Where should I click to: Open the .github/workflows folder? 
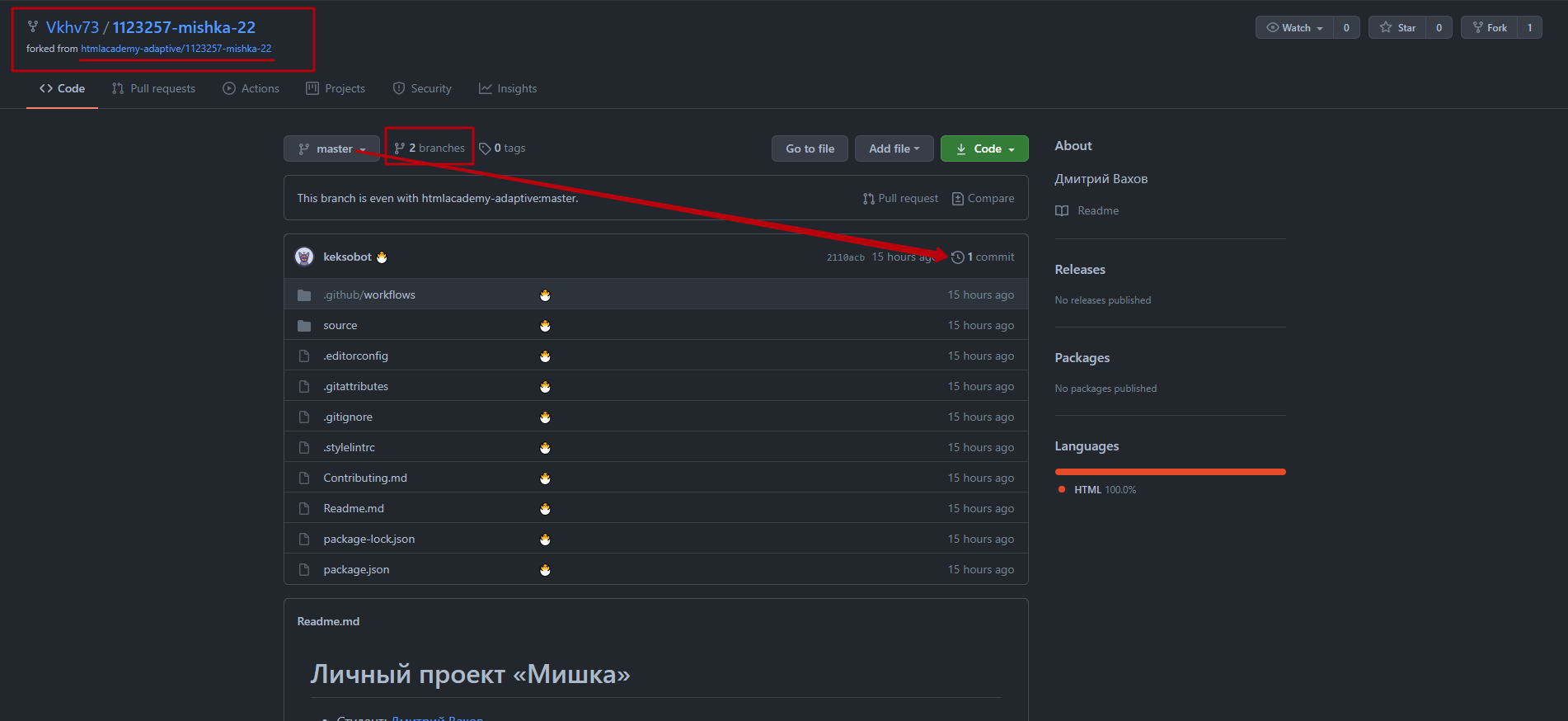pyautogui.click(x=369, y=295)
